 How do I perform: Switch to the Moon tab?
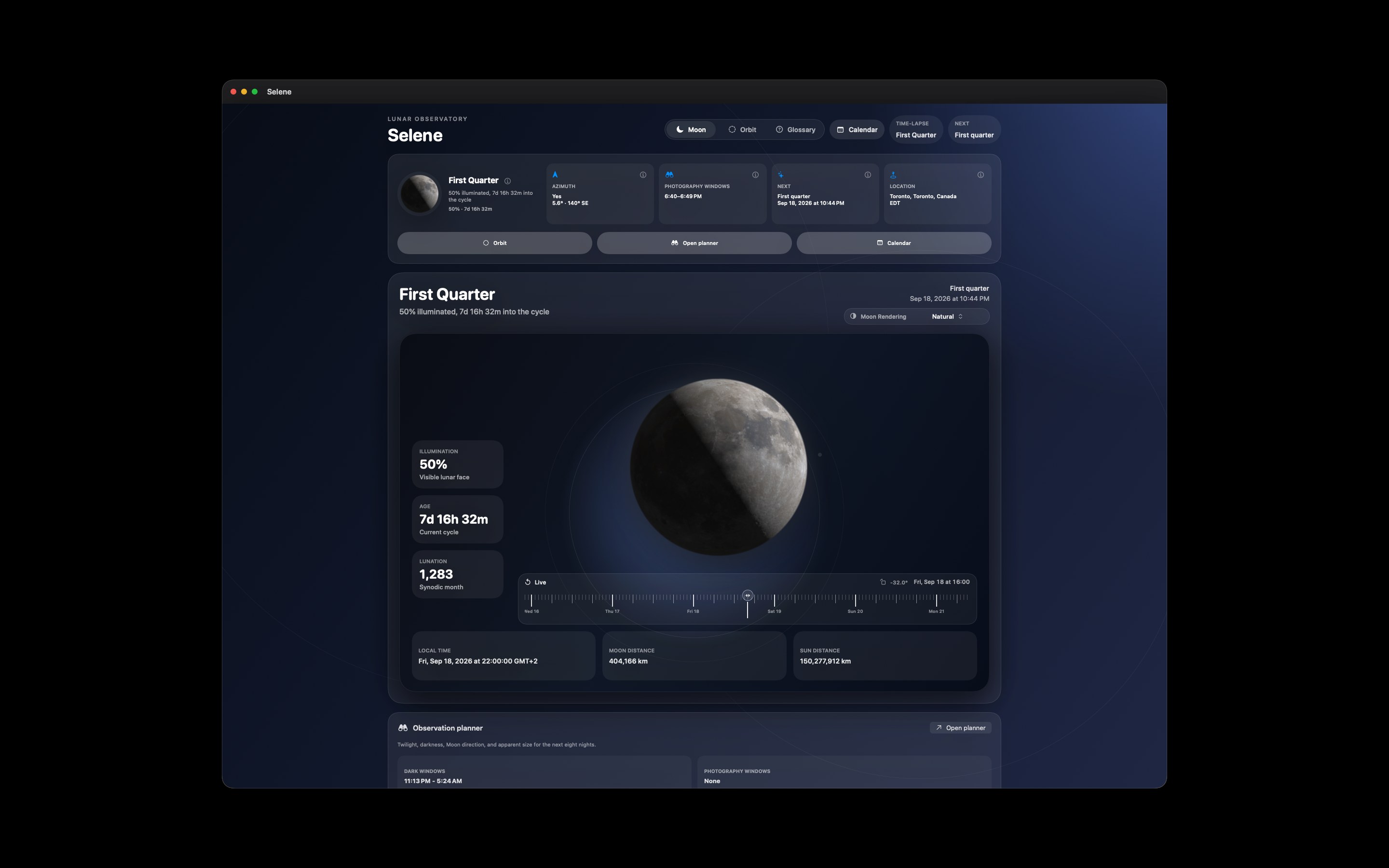[691, 130]
